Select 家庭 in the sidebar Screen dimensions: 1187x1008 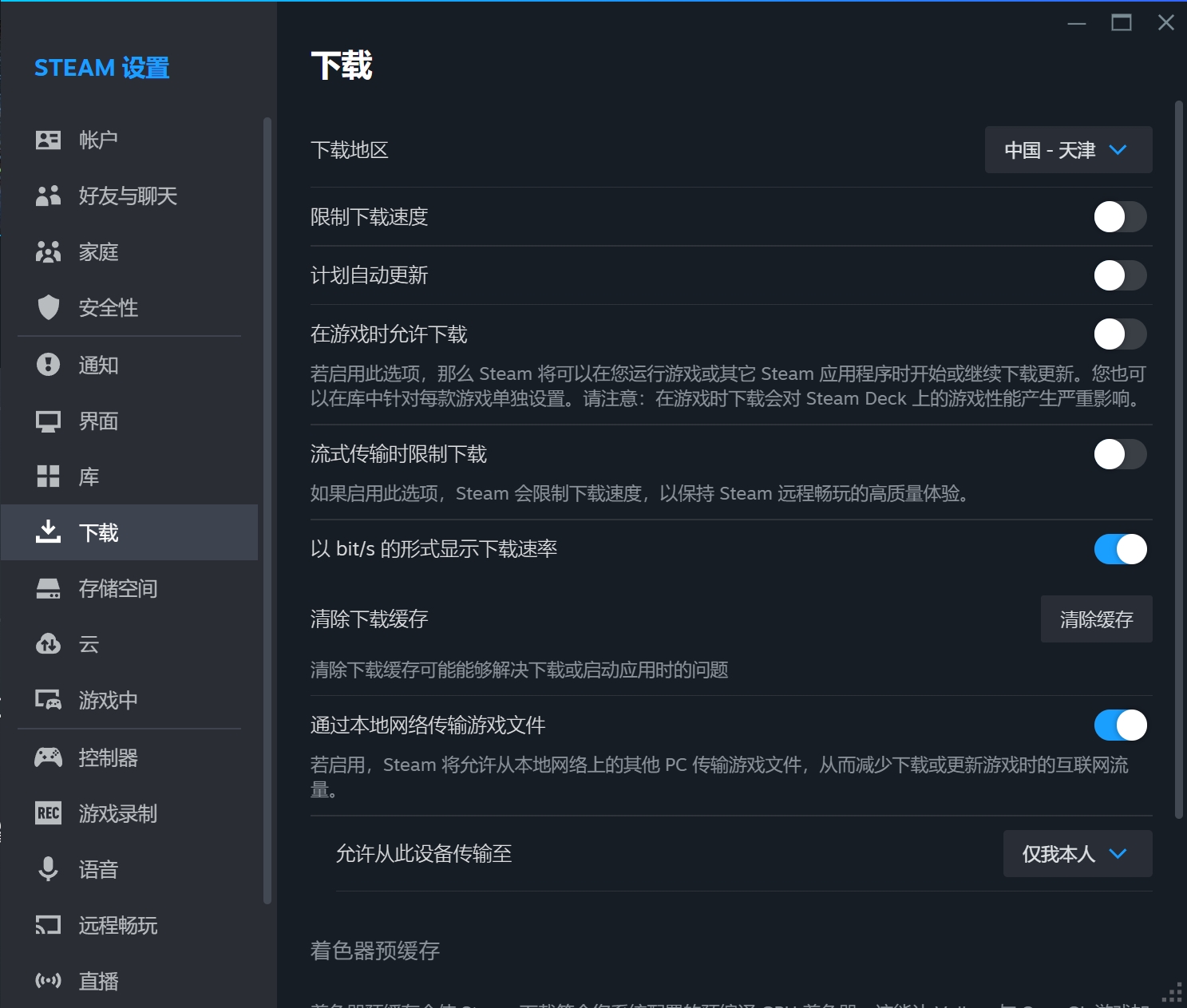(129, 252)
